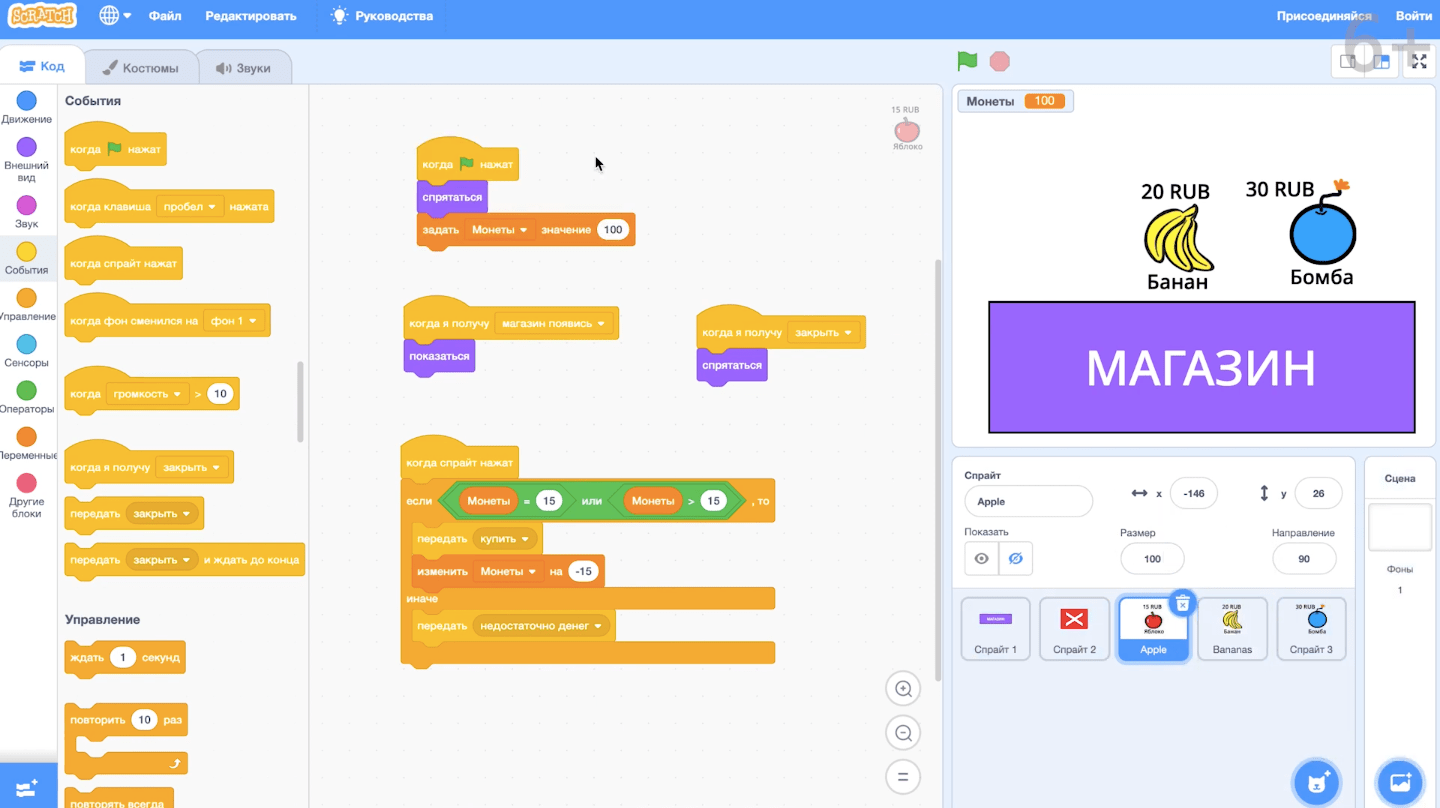Switch to the small stage layout

click(1349, 61)
